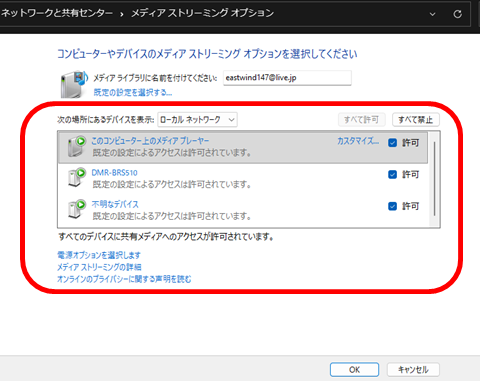Click the コンピューターやデバイスのメディア ストリーミング heading

(207, 54)
